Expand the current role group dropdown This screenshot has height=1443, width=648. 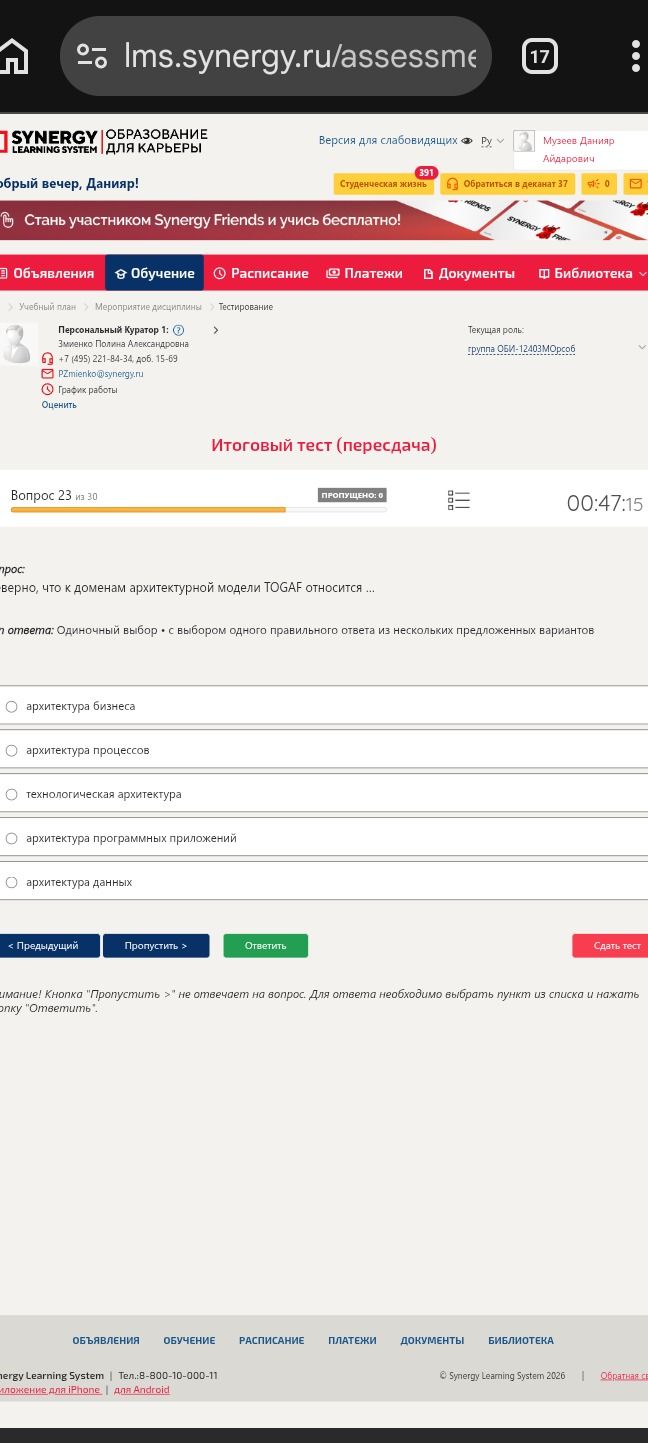point(642,347)
